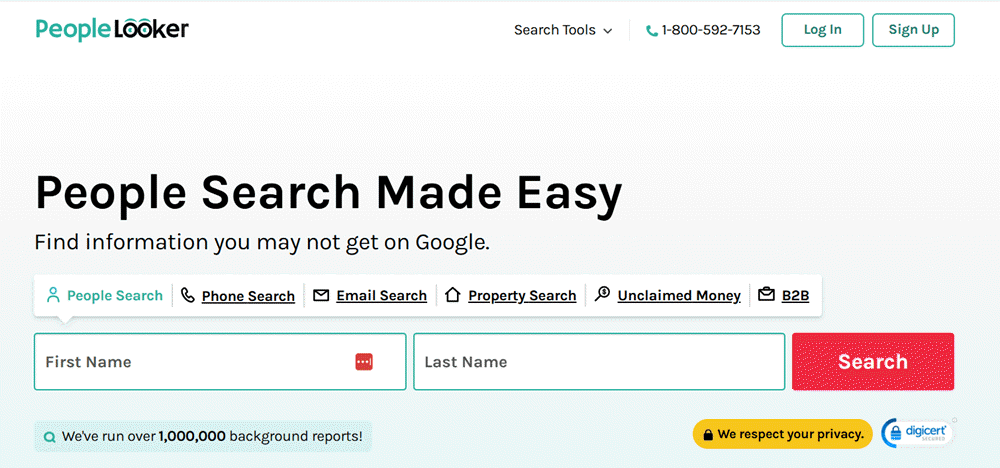
Task: Switch to the Phone Search tab
Action: click(x=248, y=296)
